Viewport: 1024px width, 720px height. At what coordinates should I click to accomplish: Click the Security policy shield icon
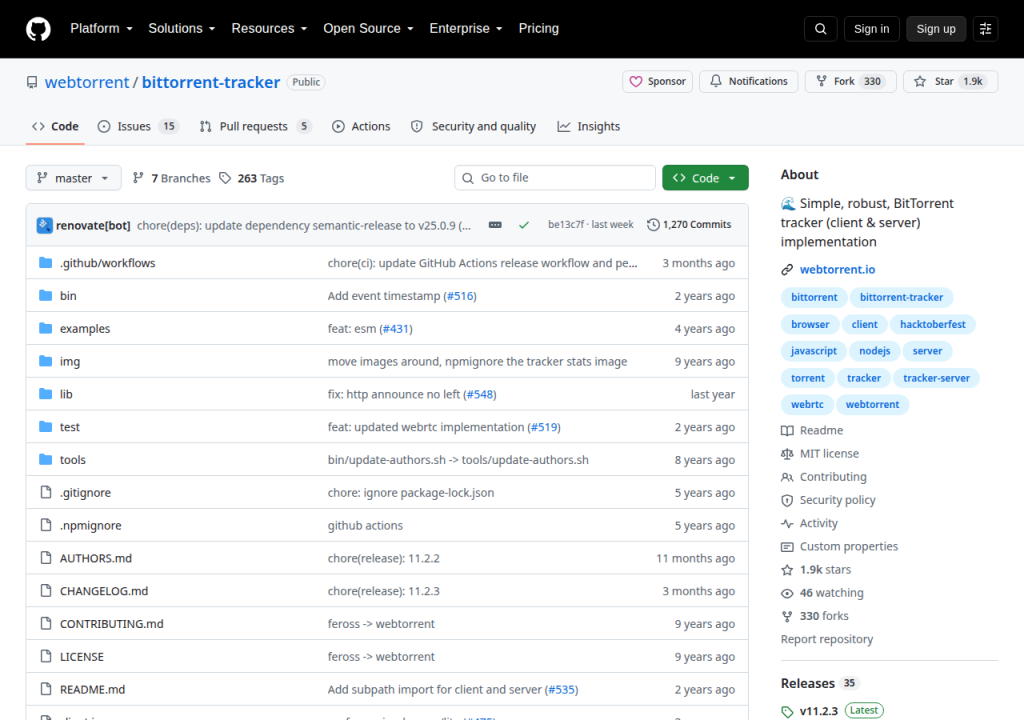pyautogui.click(x=787, y=500)
